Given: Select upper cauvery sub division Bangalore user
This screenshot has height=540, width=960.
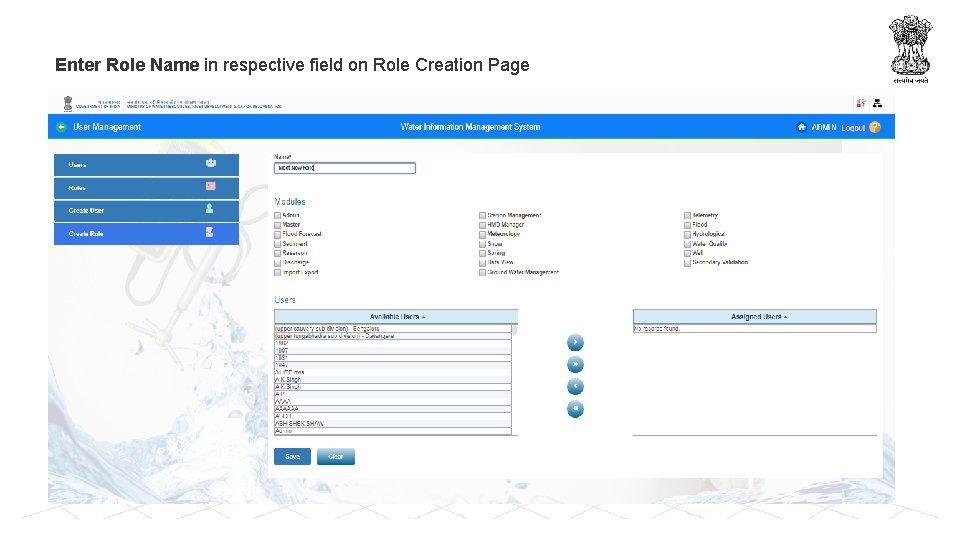Looking at the screenshot, I should (x=392, y=329).
